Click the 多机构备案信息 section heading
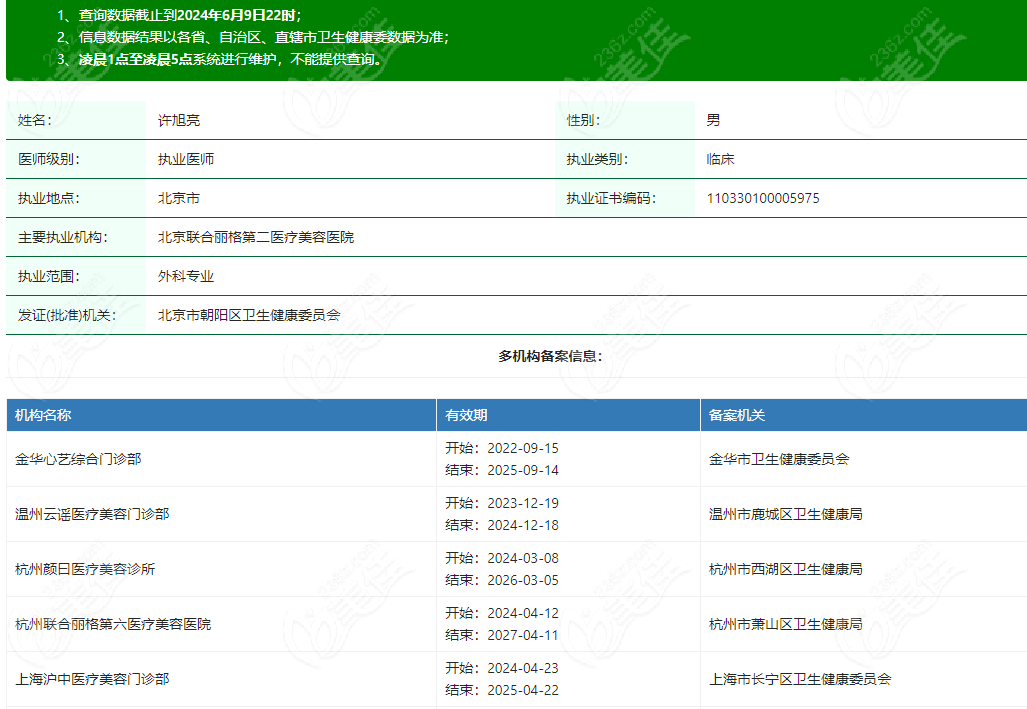 550,356
